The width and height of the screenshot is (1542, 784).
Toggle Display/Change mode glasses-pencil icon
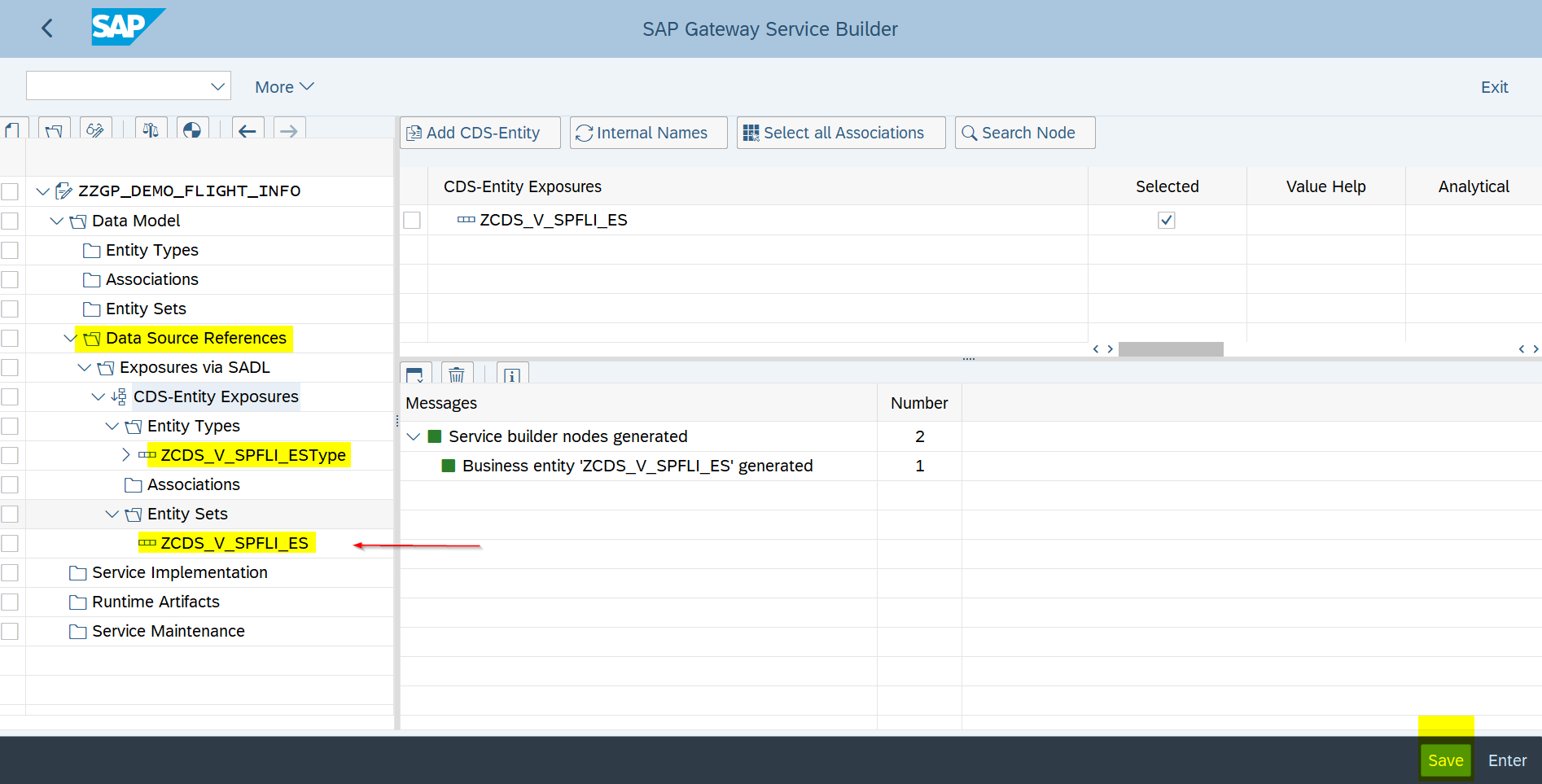(95, 130)
